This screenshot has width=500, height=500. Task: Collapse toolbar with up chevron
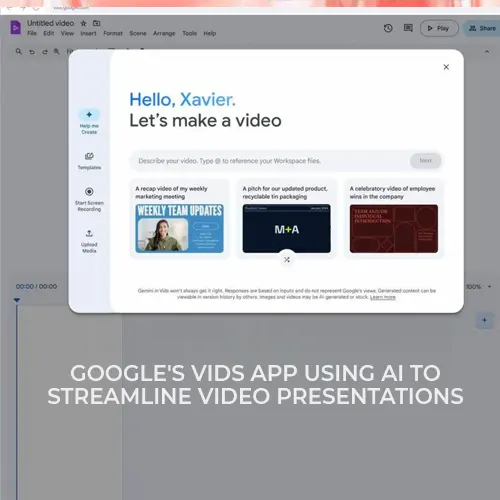(487, 52)
